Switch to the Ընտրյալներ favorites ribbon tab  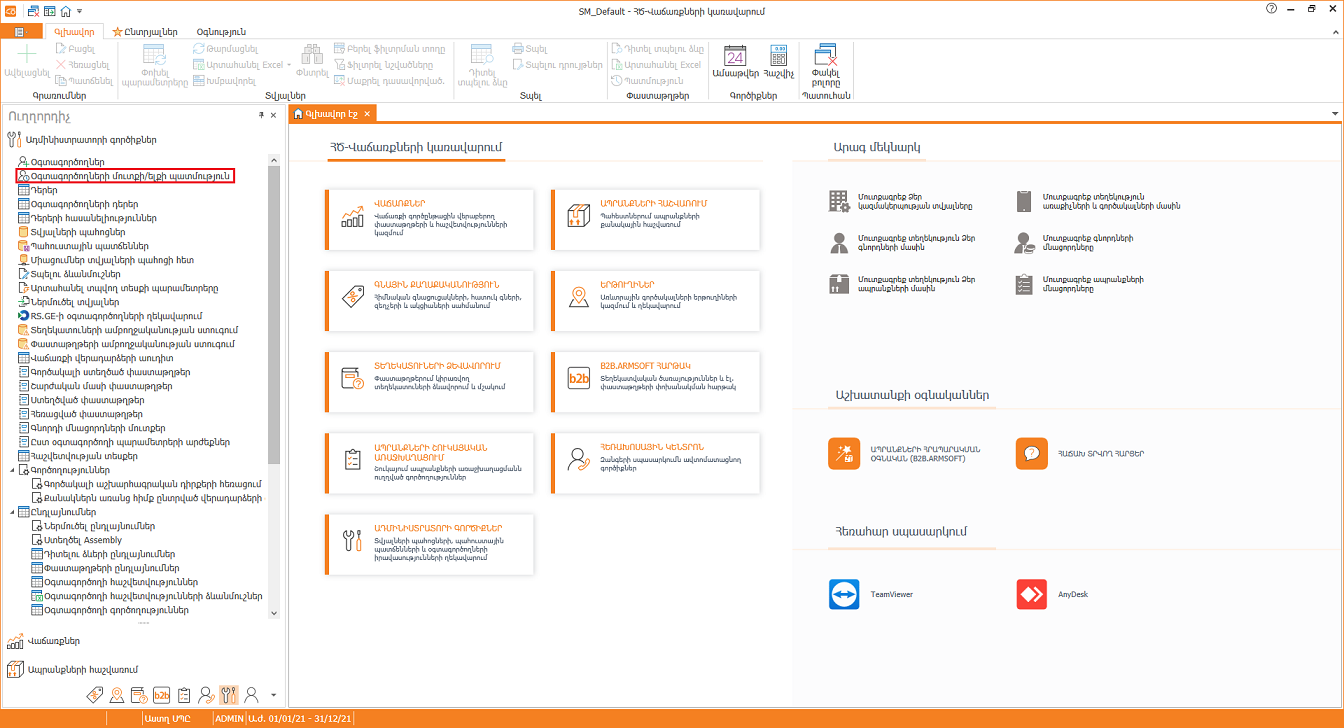point(146,32)
